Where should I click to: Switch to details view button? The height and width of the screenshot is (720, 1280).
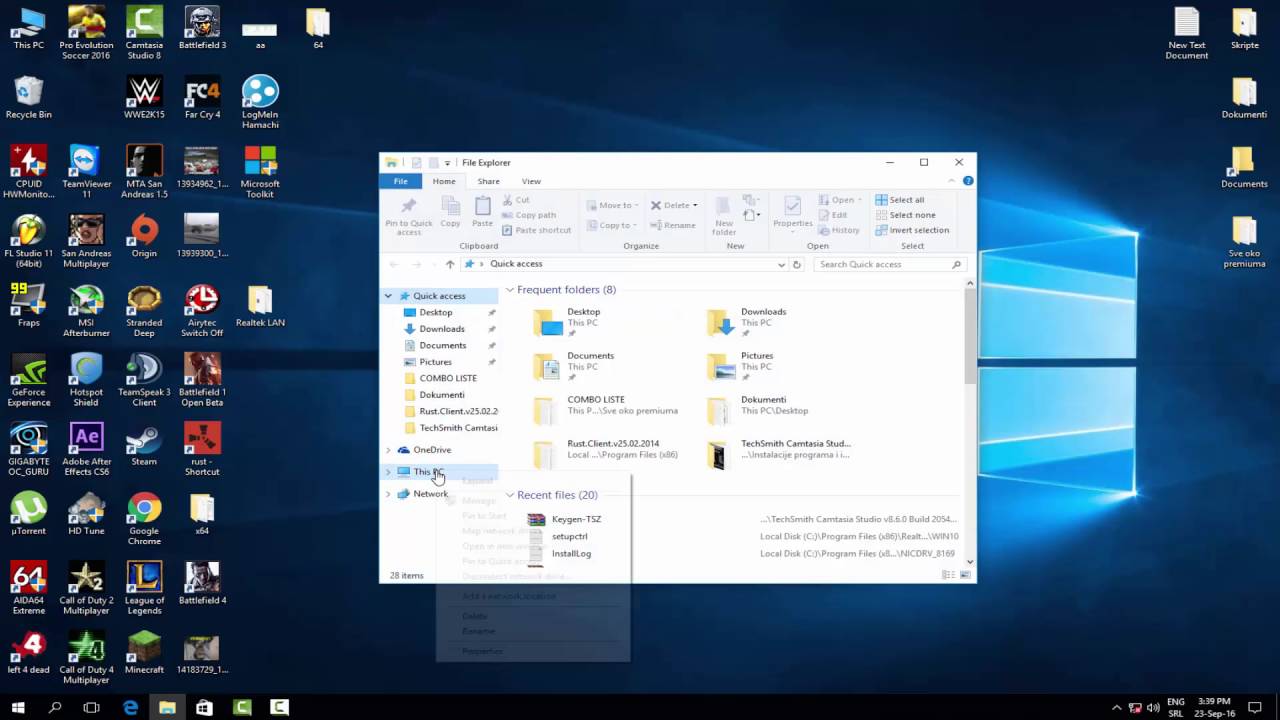pyautogui.click(x=948, y=575)
